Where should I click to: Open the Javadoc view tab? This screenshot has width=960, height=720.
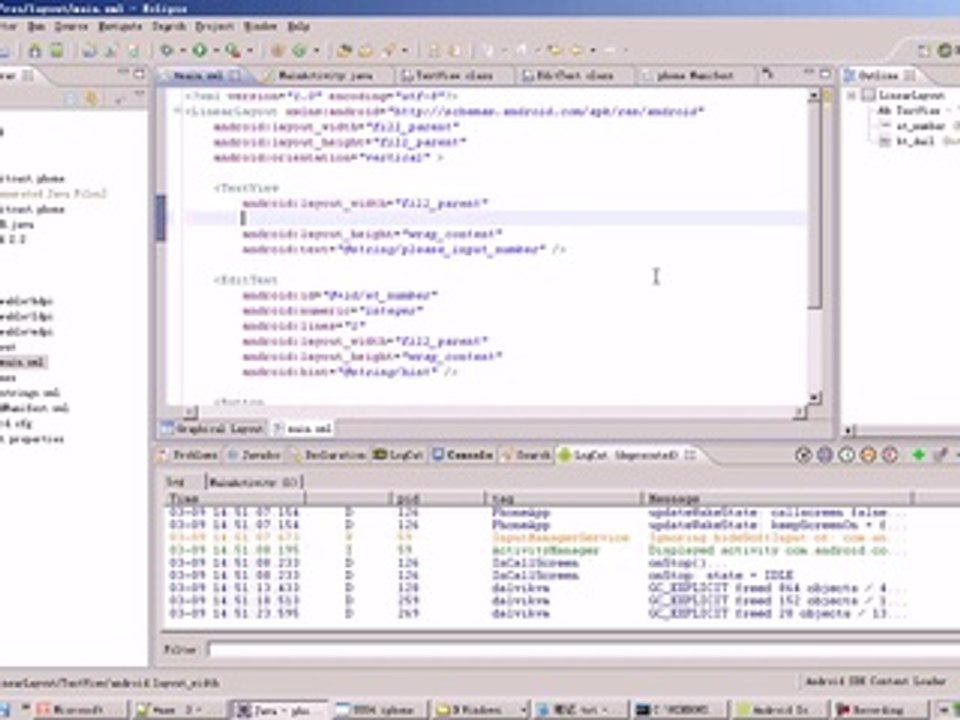pyautogui.click(x=255, y=455)
